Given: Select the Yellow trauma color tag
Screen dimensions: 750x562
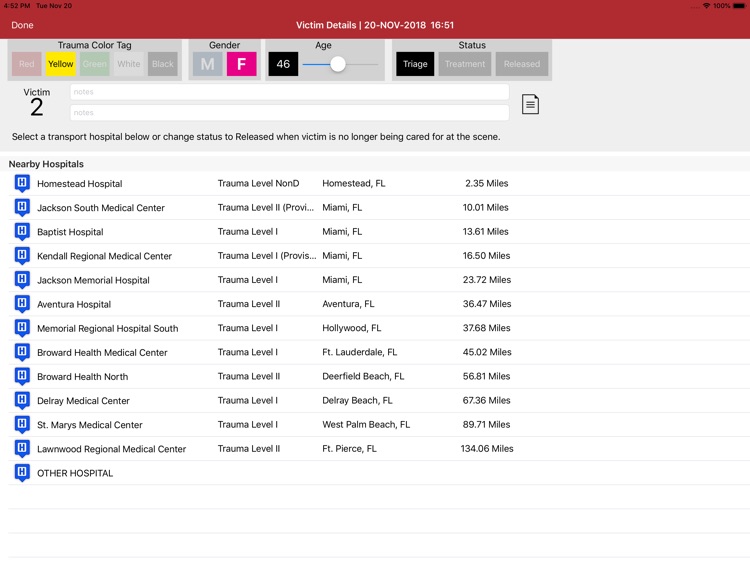Looking at the screenshot, I should (x=61, y=64).
